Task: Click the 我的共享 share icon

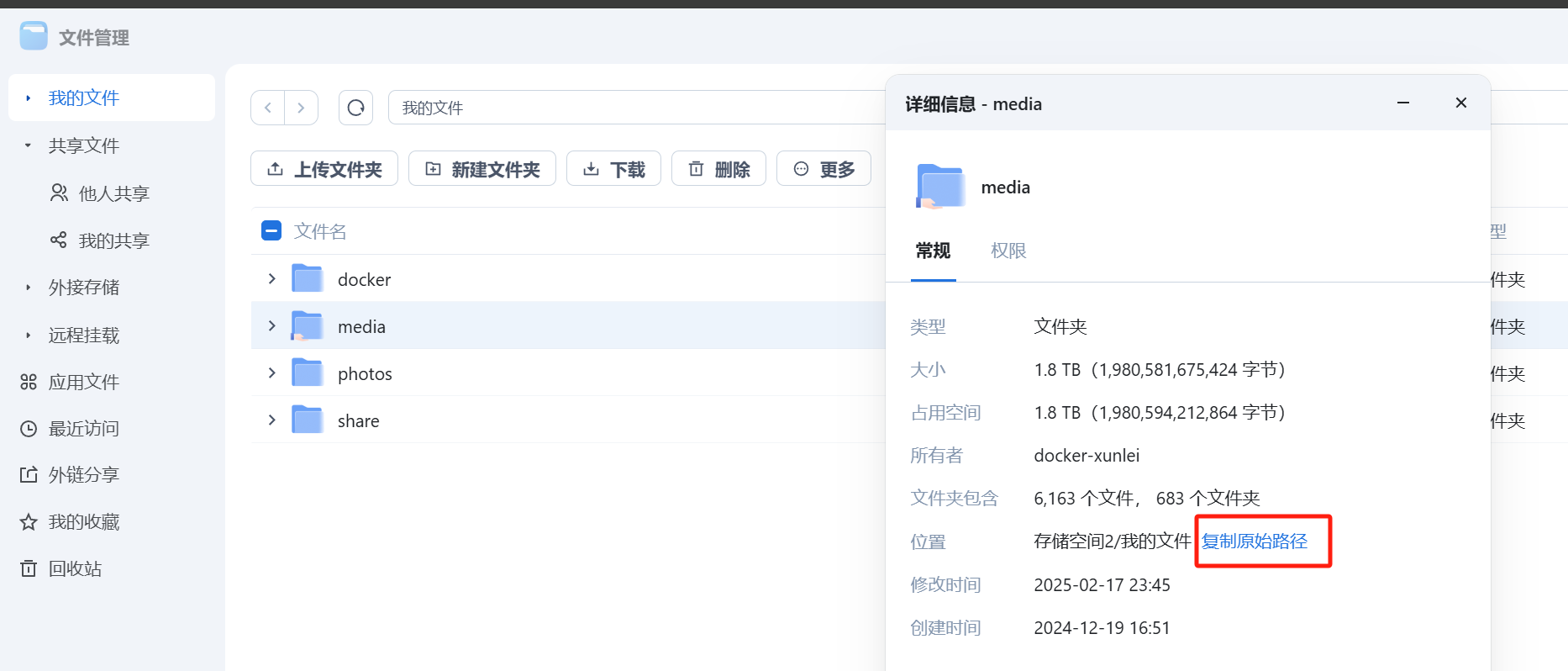Action: pyautogui.click(x=59, y=240)
